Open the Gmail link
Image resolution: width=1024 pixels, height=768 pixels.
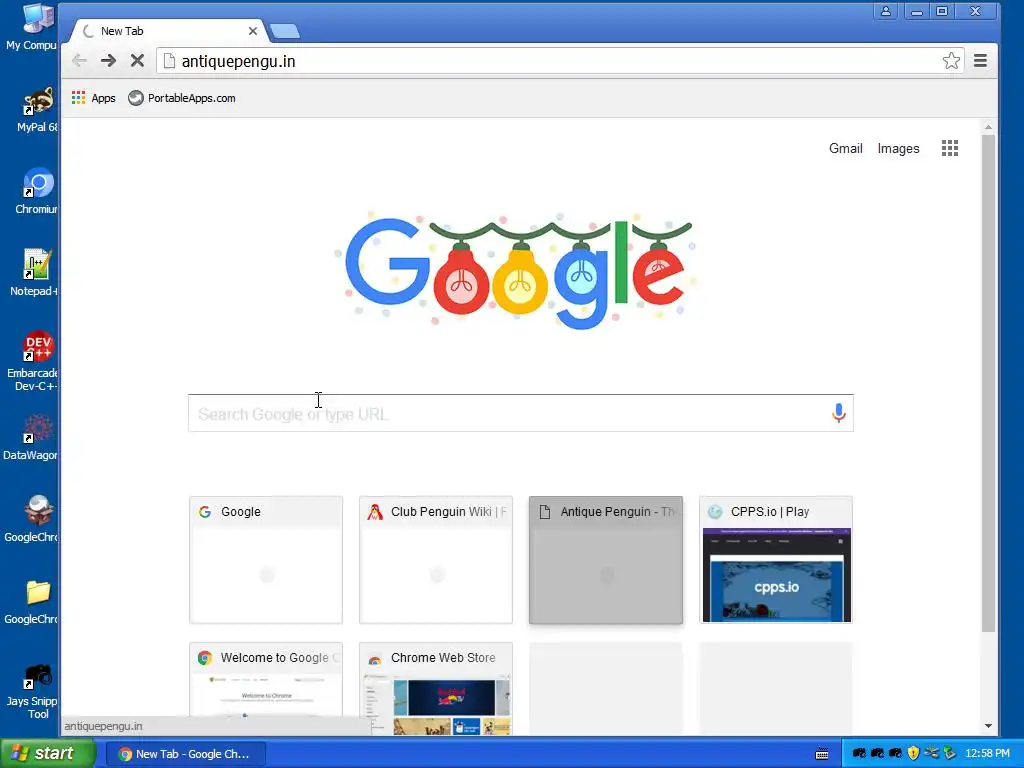tap(846, 148)
